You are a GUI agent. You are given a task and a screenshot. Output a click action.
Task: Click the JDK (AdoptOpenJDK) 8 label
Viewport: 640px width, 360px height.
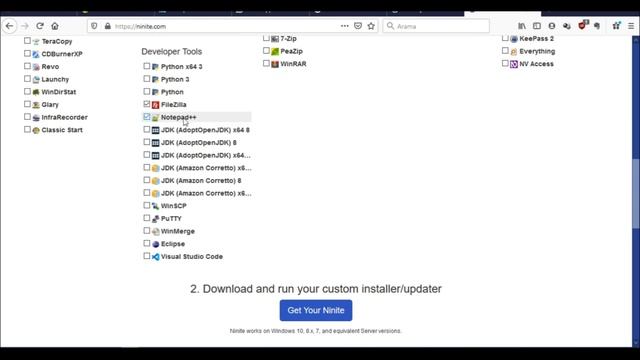point(199,142)
